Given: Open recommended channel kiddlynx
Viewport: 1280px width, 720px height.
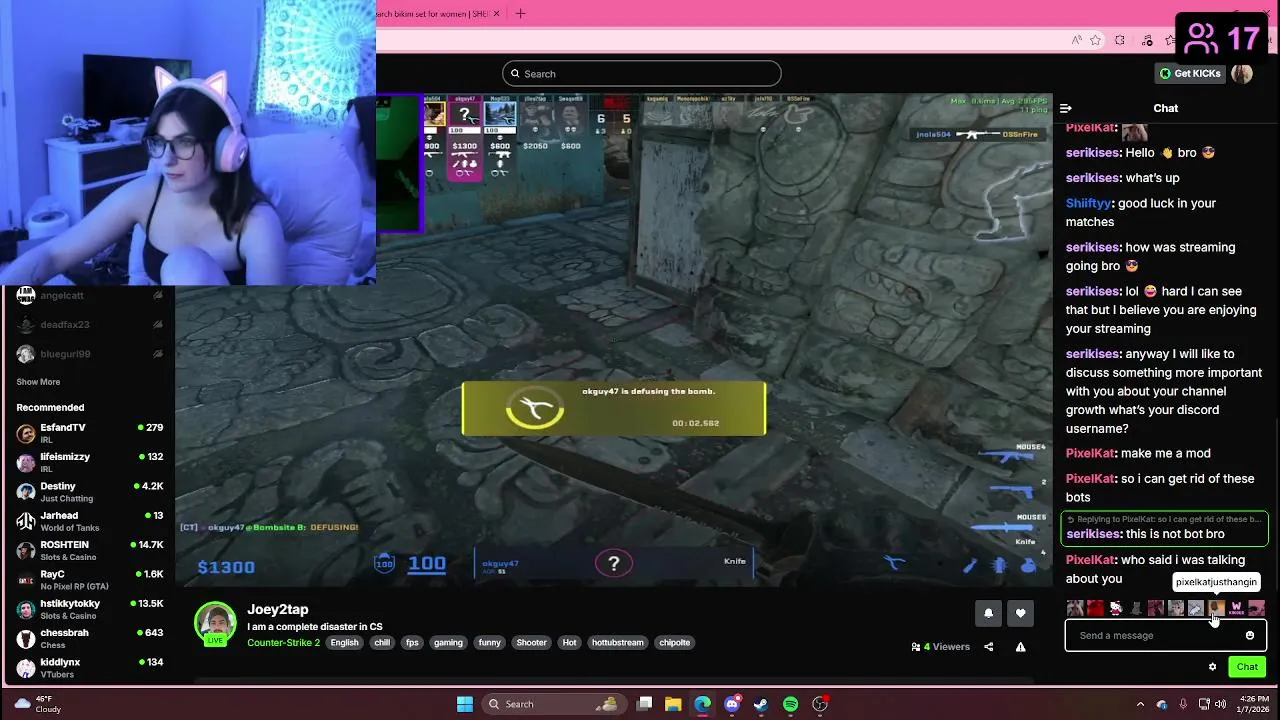Looking at the screenshot, I should click(90, 667).
